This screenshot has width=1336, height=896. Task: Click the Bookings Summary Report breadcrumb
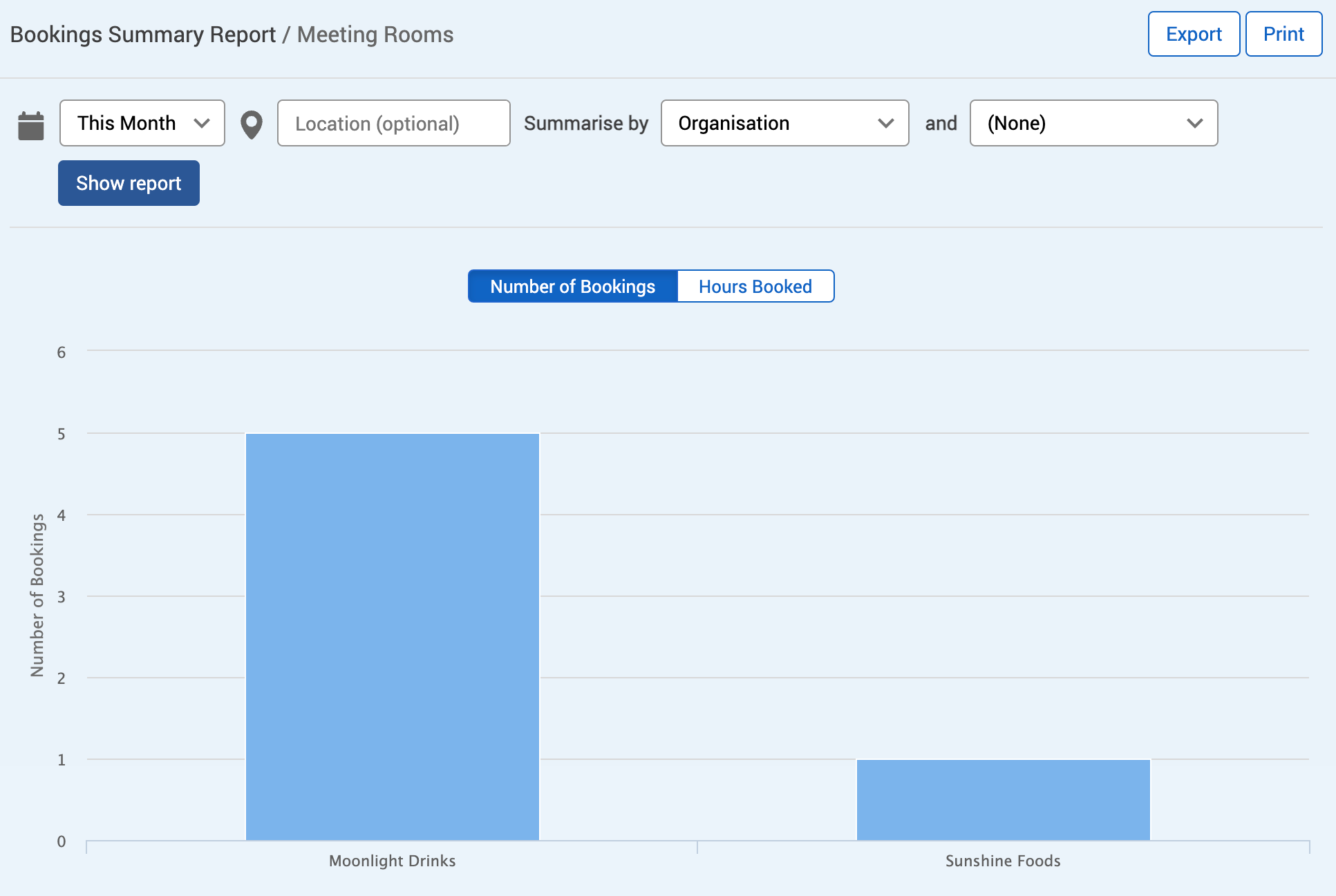click(x=142, y=35)
